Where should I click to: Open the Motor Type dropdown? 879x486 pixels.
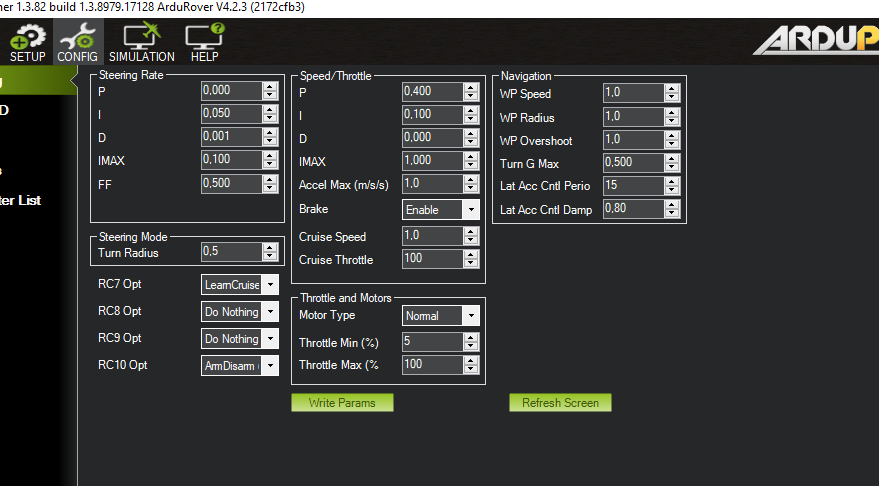471,316
